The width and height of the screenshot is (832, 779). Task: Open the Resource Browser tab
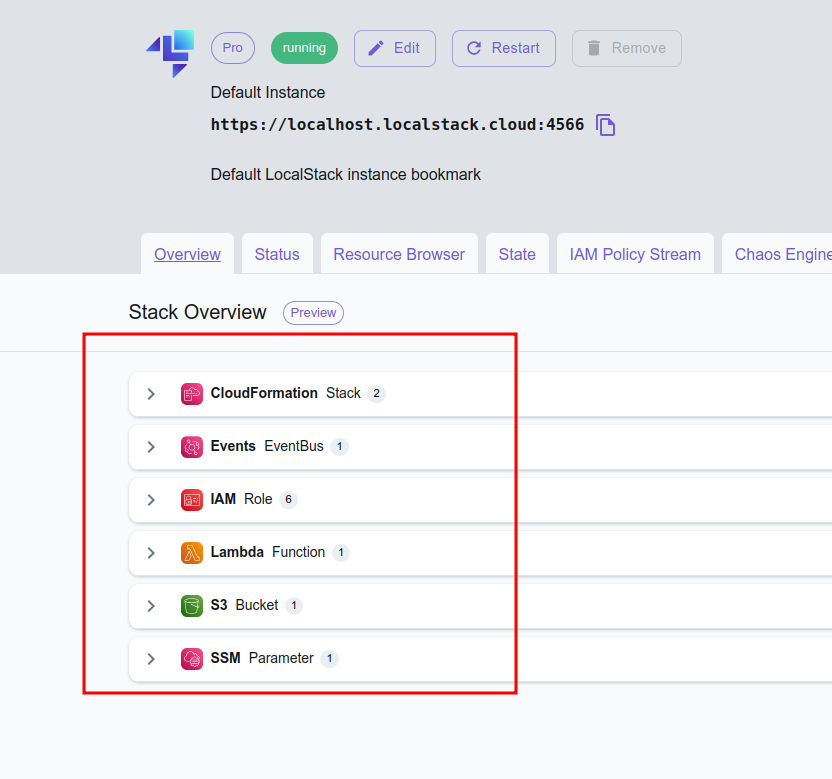tap(399, 254)
